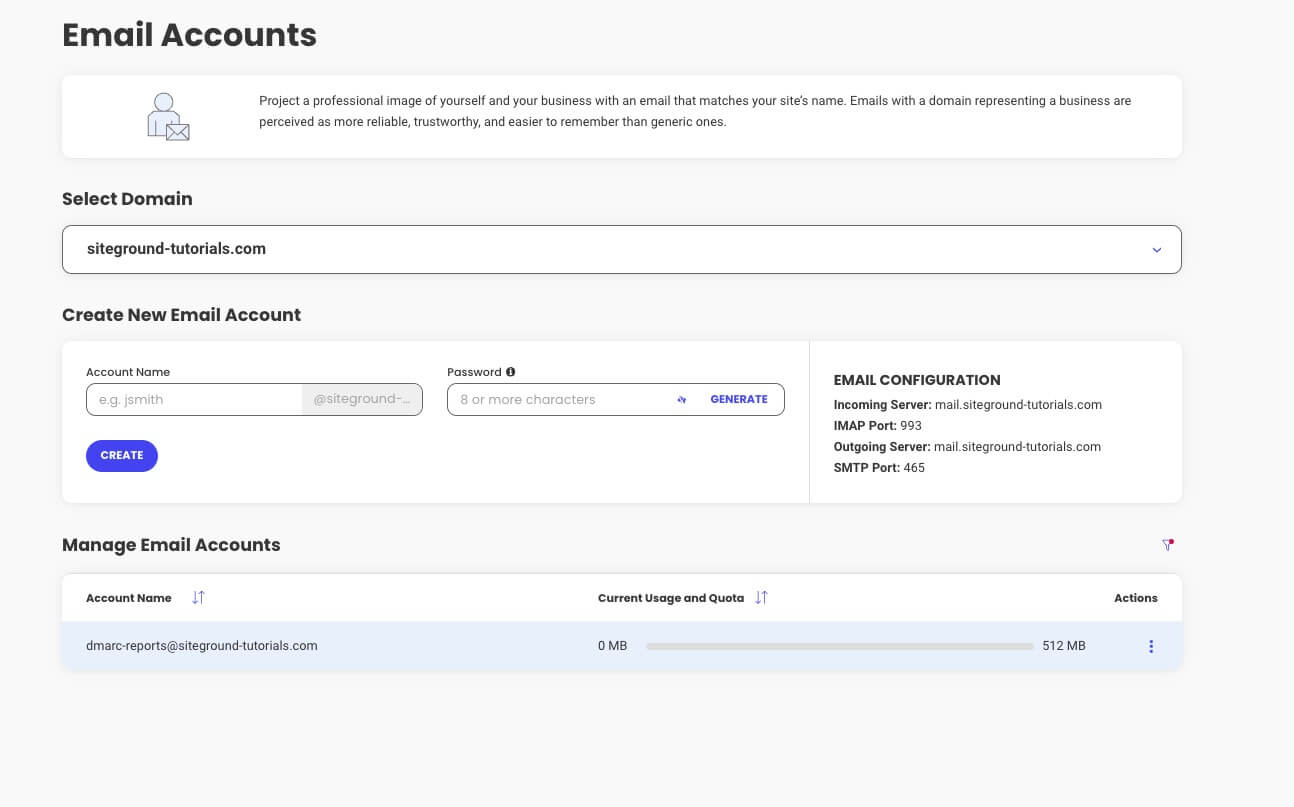
Task: Click the password info icon
Action: coord(511,372)
